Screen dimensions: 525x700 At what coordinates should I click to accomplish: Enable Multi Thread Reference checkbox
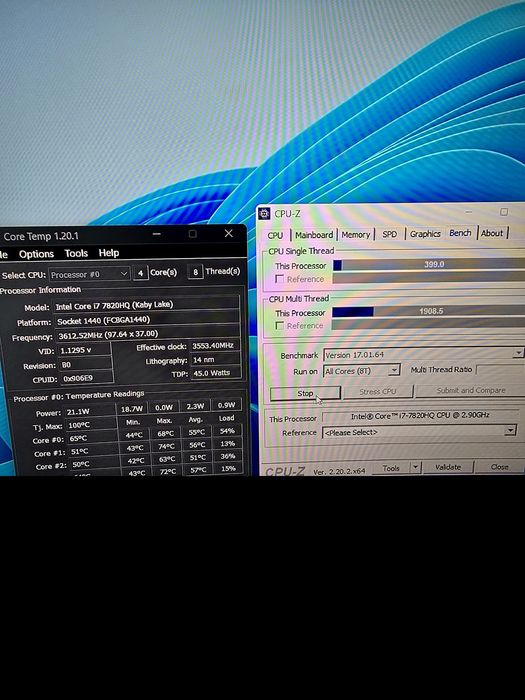(279, 326)
